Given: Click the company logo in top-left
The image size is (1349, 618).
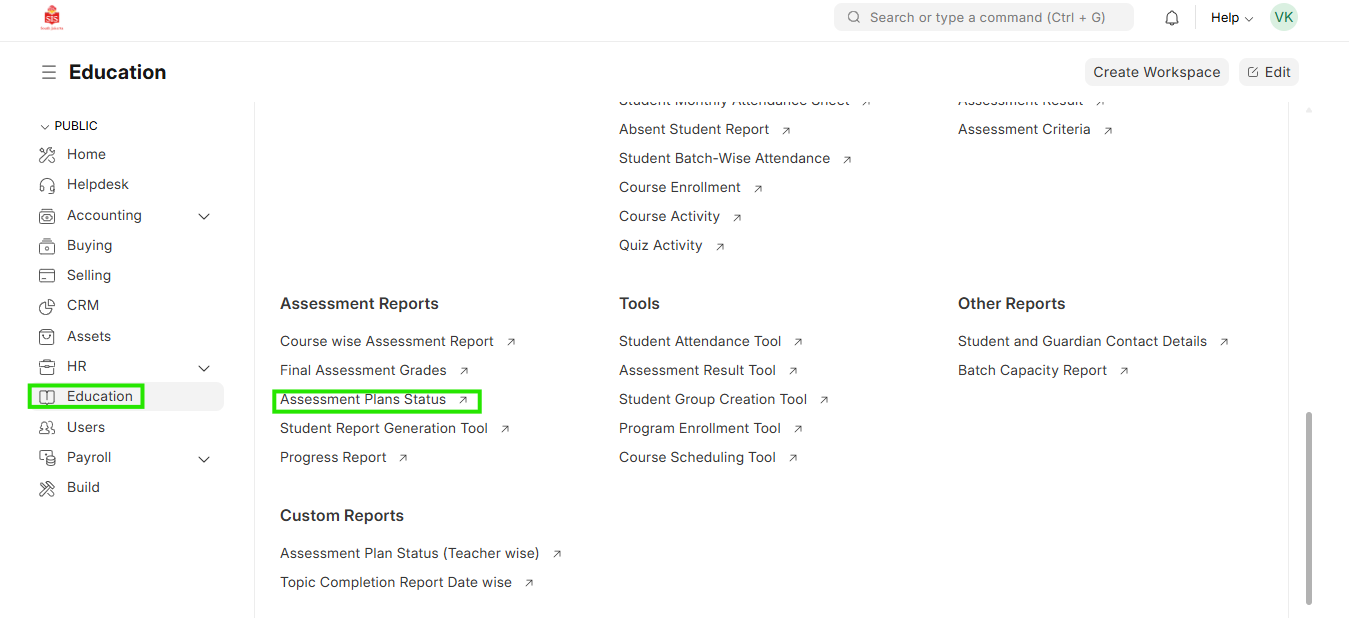Looking at the screenshot, I should (51, 17).
